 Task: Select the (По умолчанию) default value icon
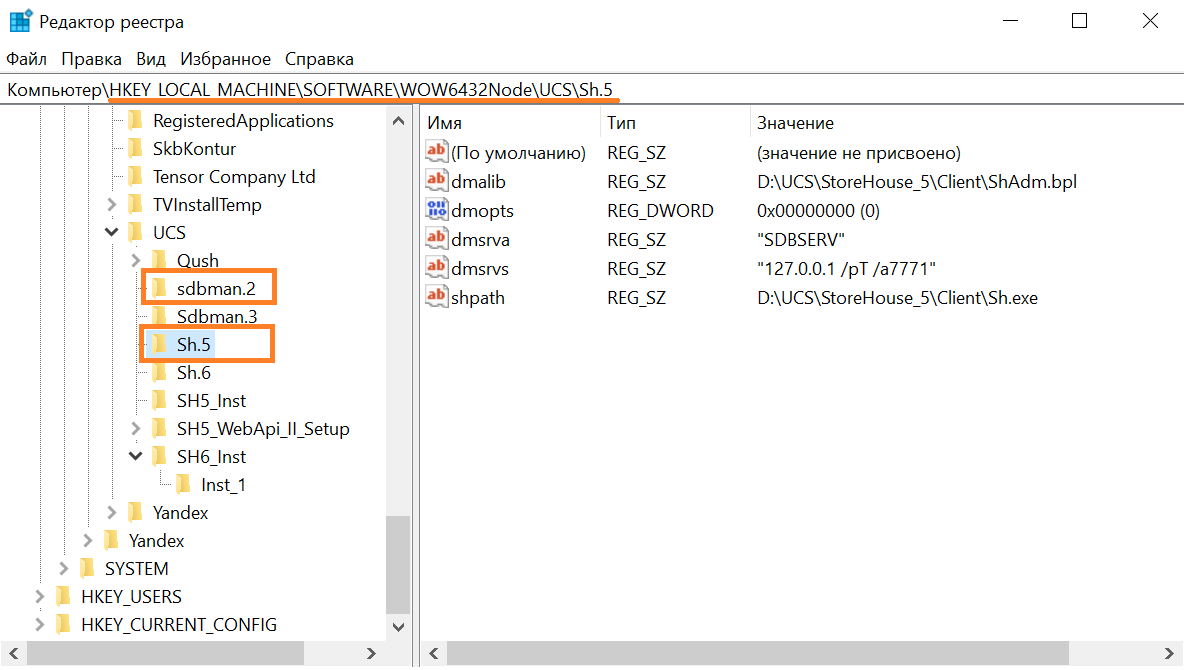coord(437,153)
